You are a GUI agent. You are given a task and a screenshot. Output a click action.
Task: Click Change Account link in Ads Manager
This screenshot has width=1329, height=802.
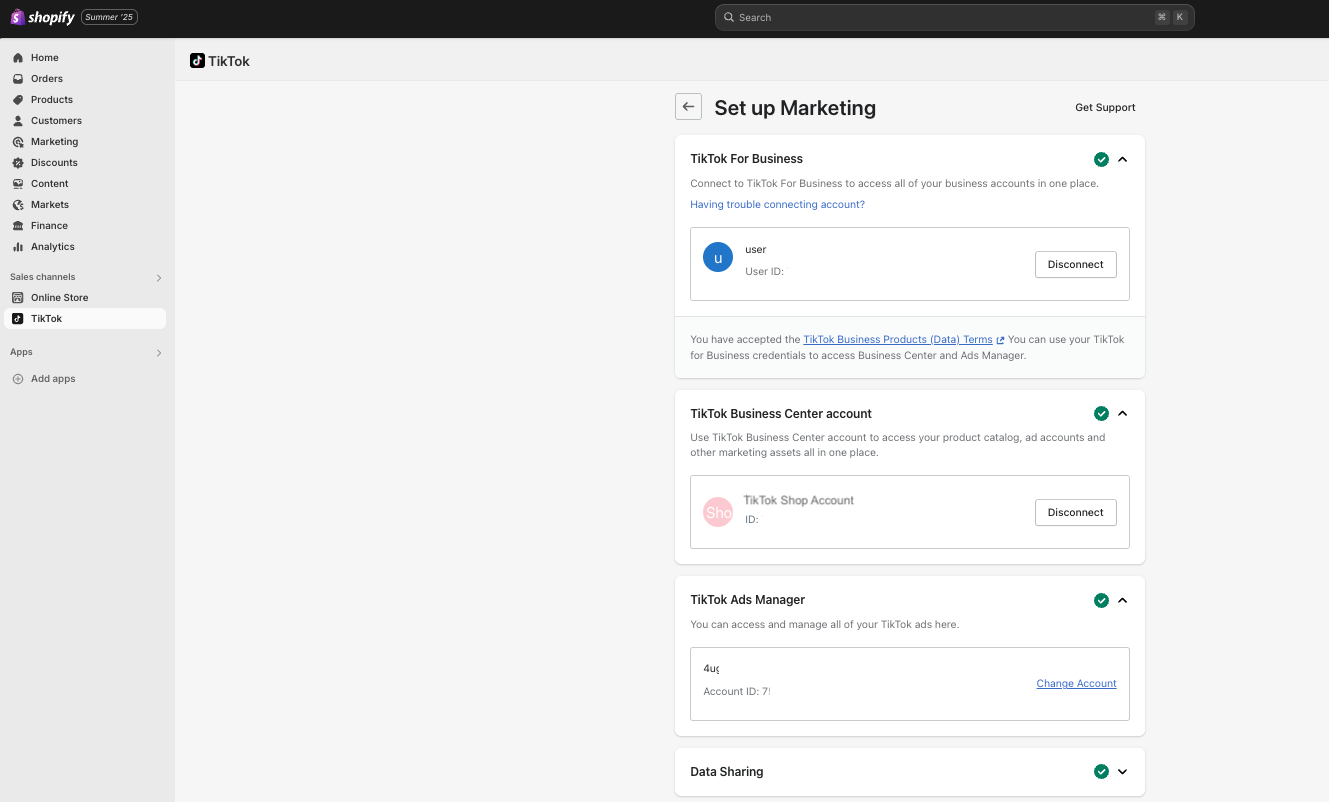coord(1076,684)
